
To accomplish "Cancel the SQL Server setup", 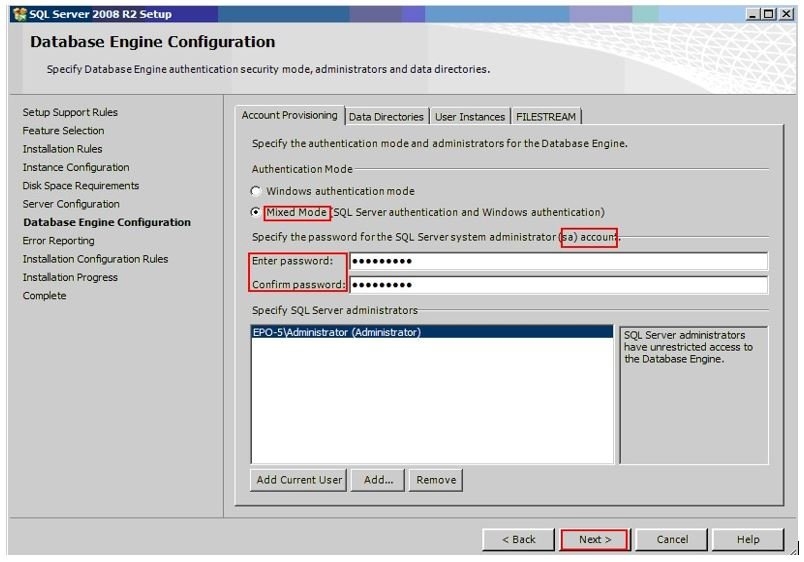I will (672, 540).
